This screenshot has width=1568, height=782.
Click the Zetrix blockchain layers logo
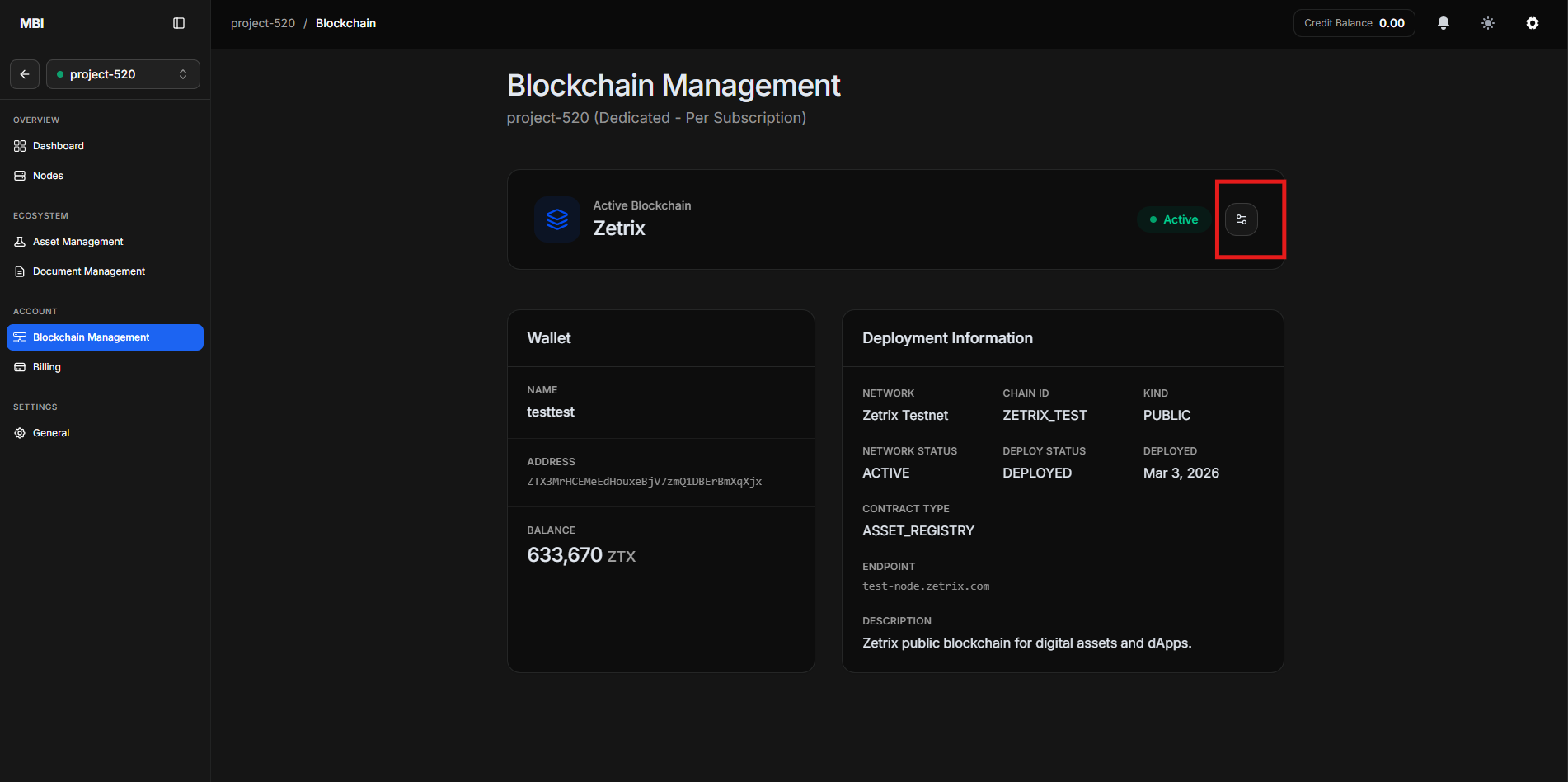(557, 219)
